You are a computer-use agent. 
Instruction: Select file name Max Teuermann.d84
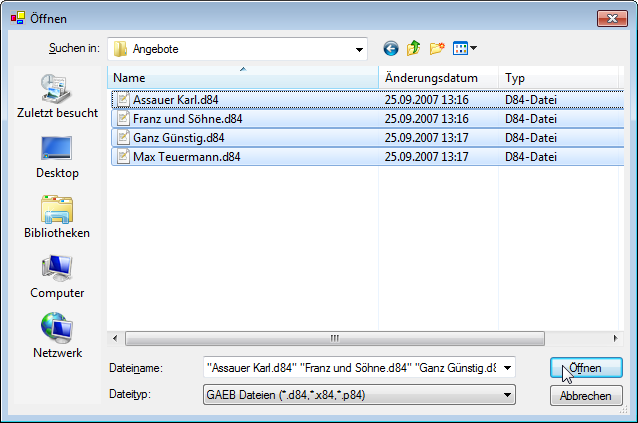(187, 157)
